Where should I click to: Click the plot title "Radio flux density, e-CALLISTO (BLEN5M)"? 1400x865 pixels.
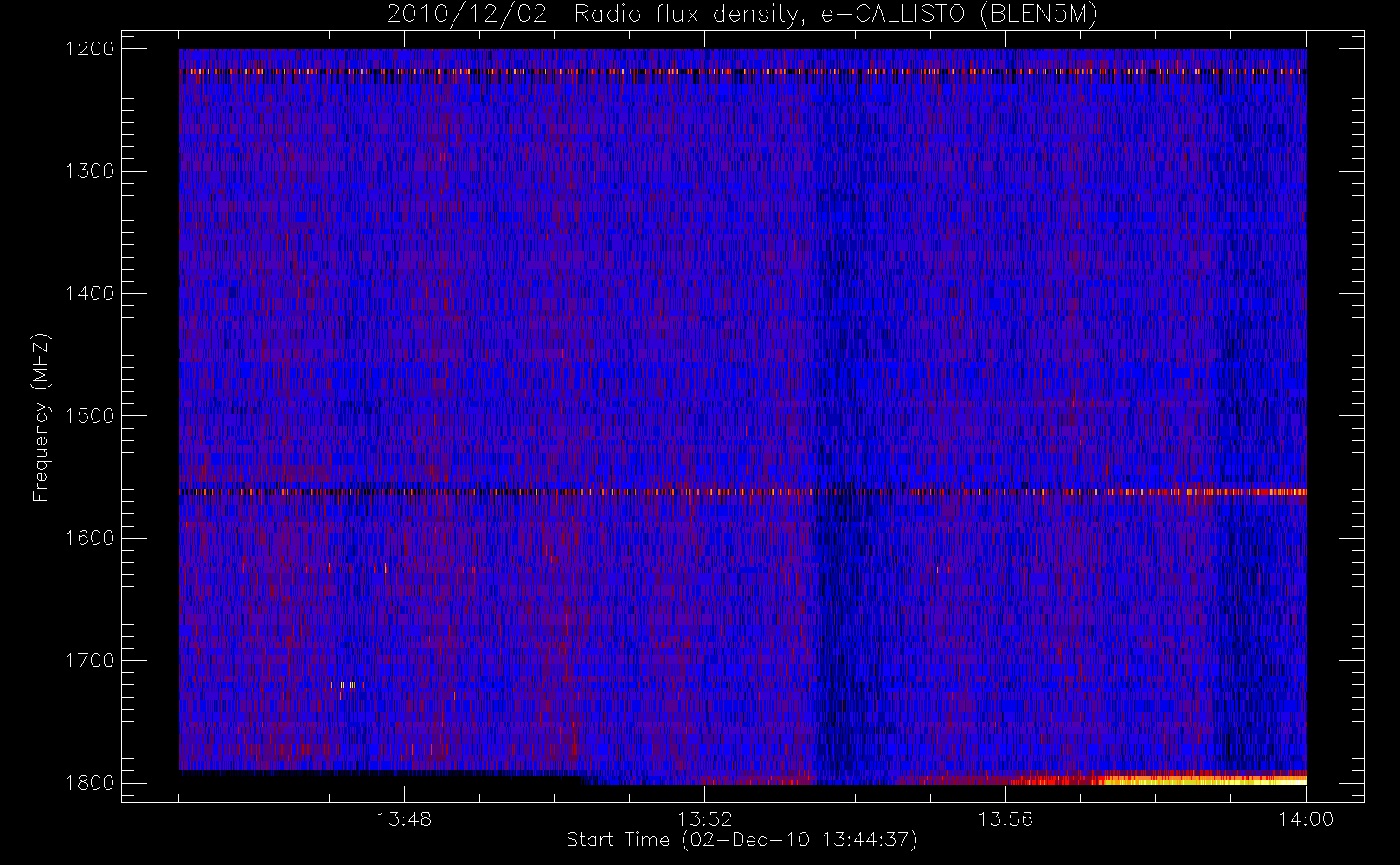836,15
